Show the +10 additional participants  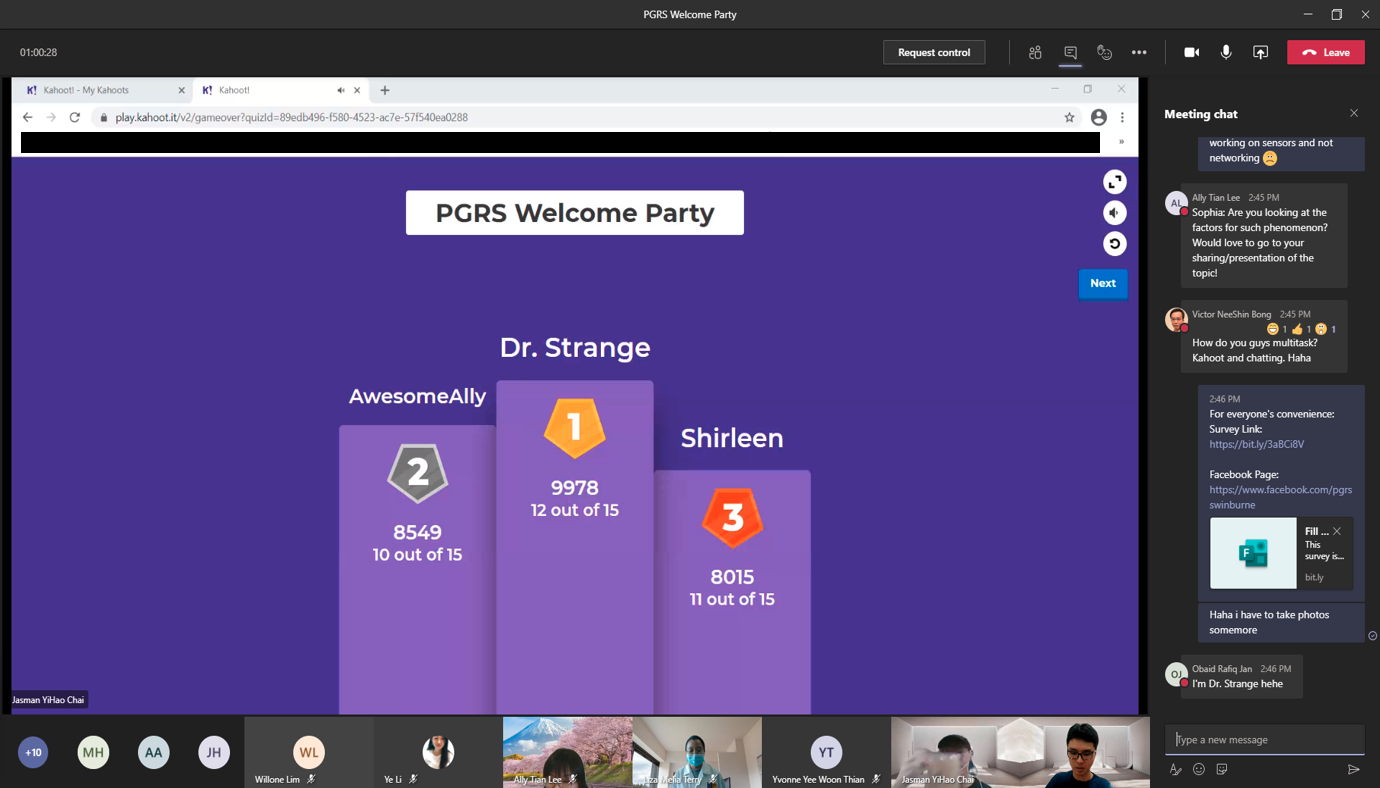[33, 752]
